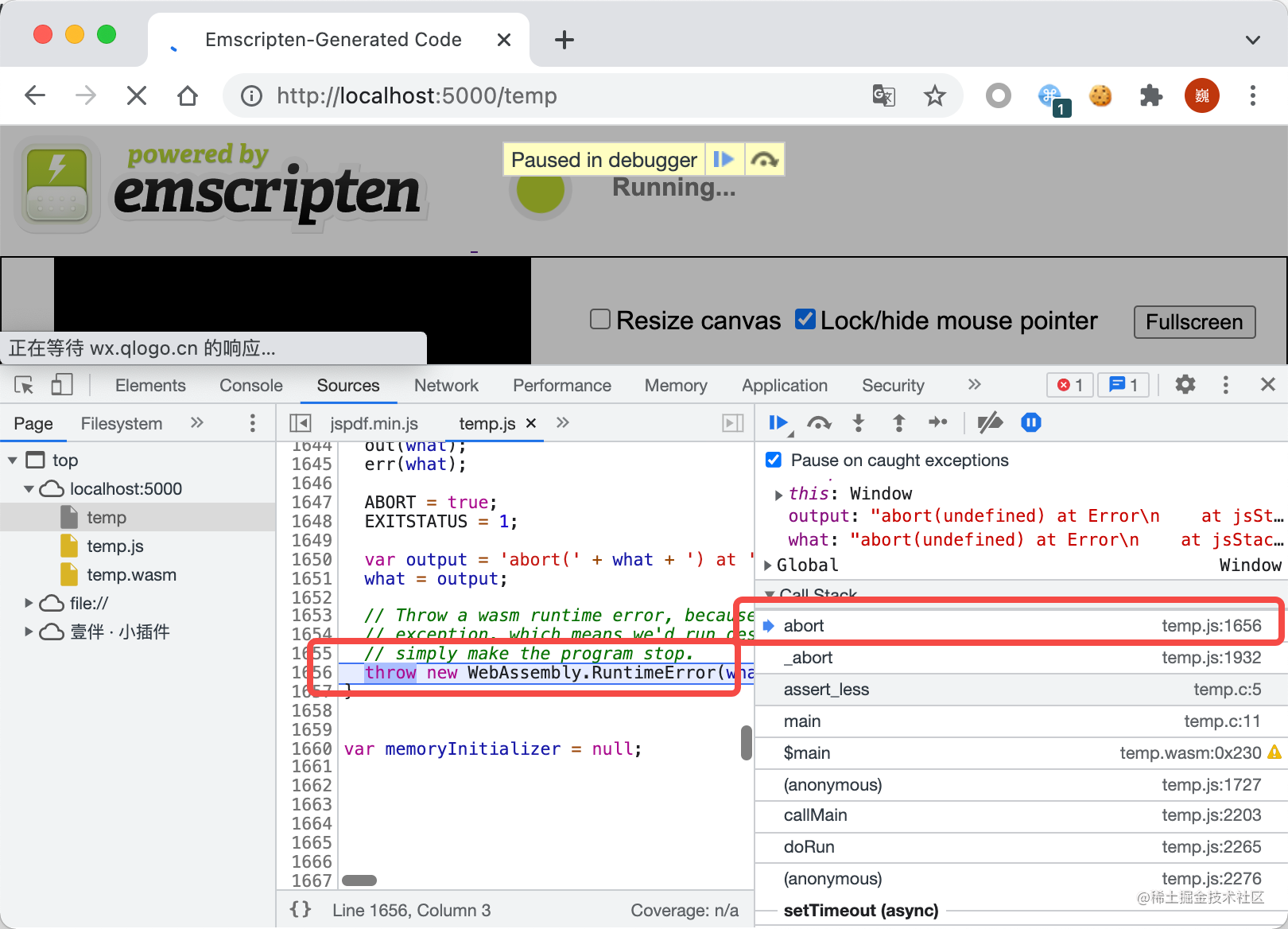The height and width of the screenshot is (929, 1288).
Task: Stop loading the page
Action: 137,96
